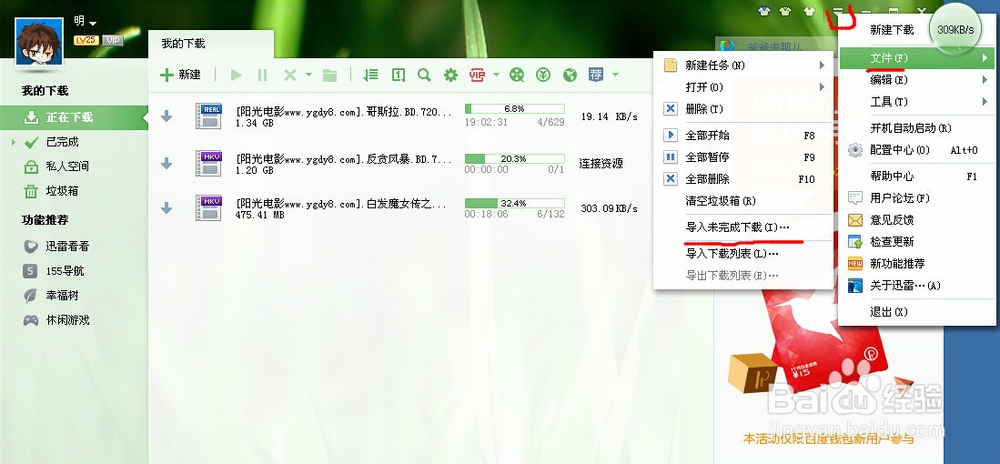Click the 新建 plus toolbar button

180,75
